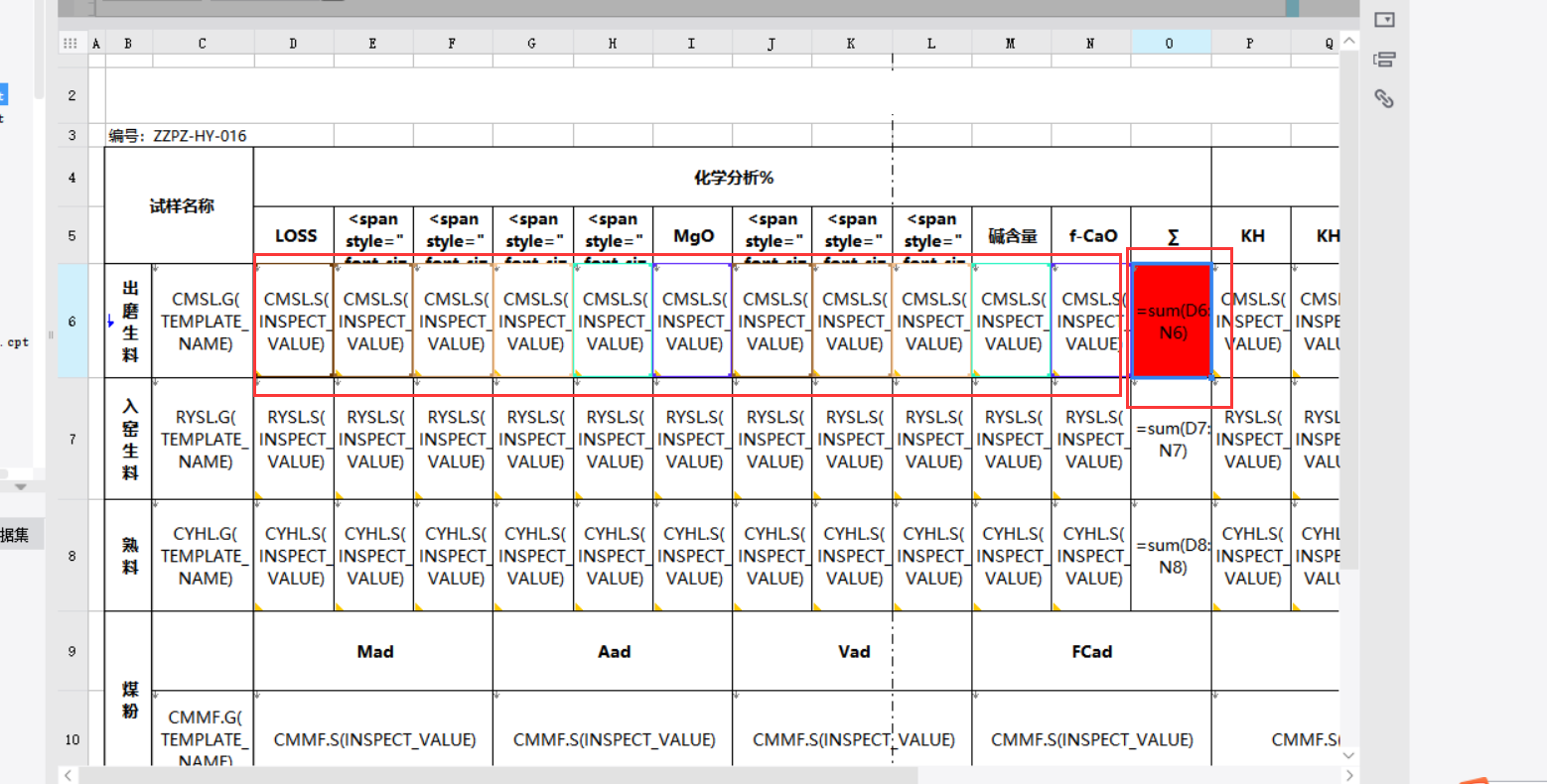Select column header C
This screenshot has width=1547, height=784.
pyautogui.click(x=203, y=44)
